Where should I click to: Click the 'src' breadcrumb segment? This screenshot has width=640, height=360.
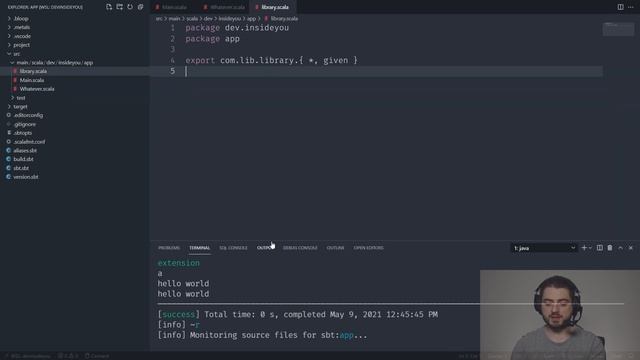pyautogui.click(x=159, y=19)
